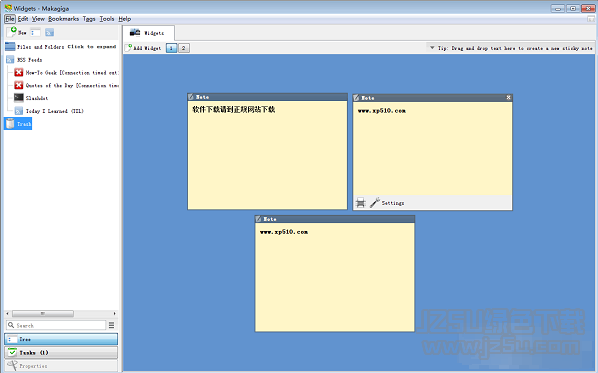598x373 pixels.
Task: Click the Widgets tab icon
Action: pyautogui.click(x=135, y=33)
